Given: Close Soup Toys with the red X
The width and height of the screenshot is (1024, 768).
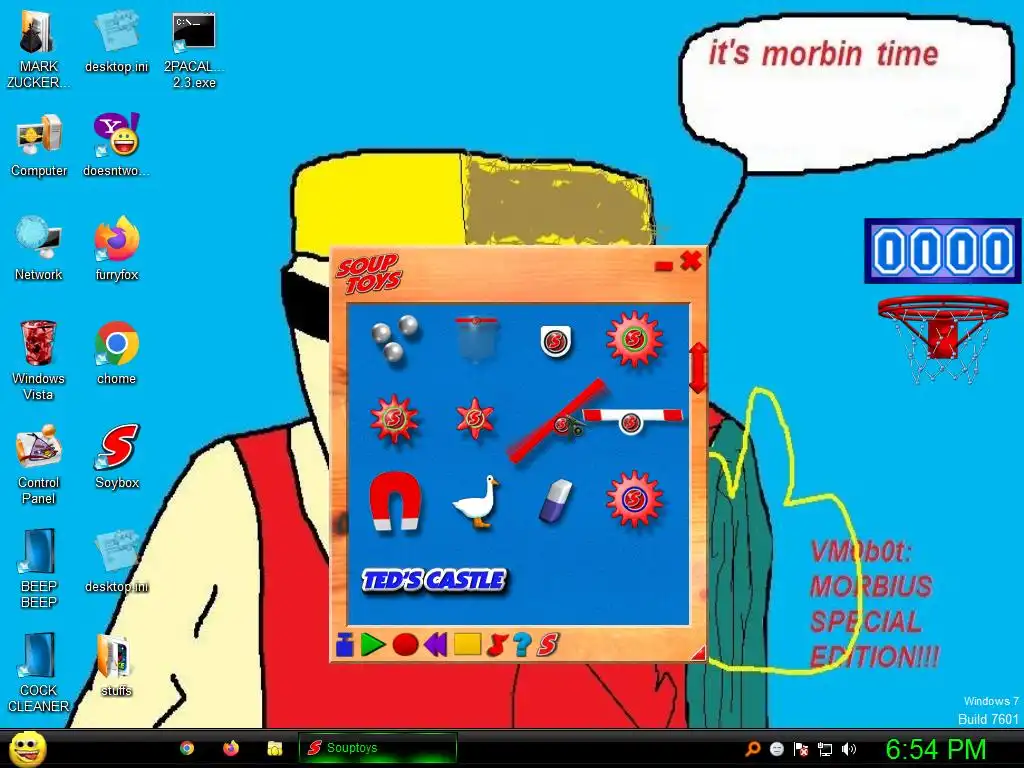Looking at the screenshot, I should point(690,261).
